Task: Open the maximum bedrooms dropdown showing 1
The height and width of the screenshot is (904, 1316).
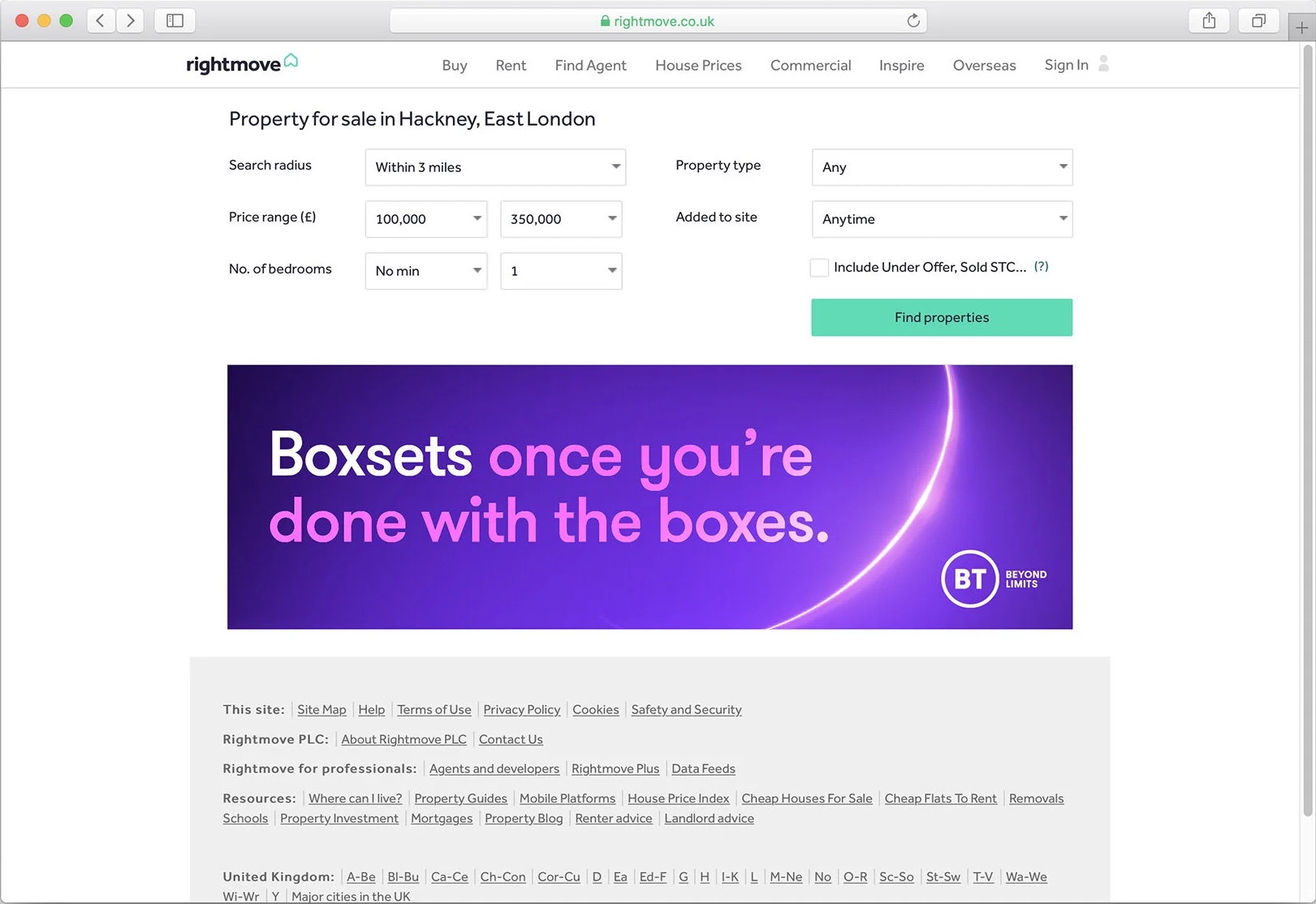Action: tap(561, 271)
